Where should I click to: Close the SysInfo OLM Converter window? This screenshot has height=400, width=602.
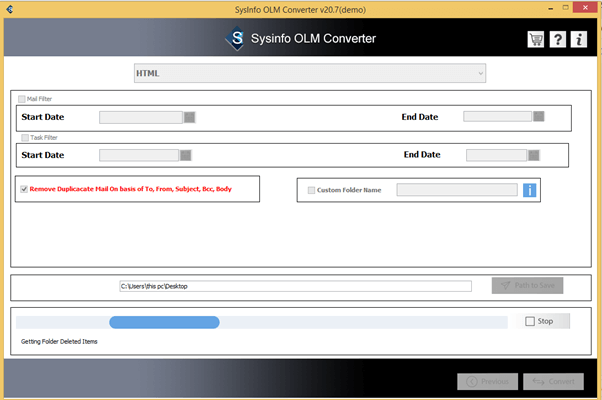tap(585, 7)
